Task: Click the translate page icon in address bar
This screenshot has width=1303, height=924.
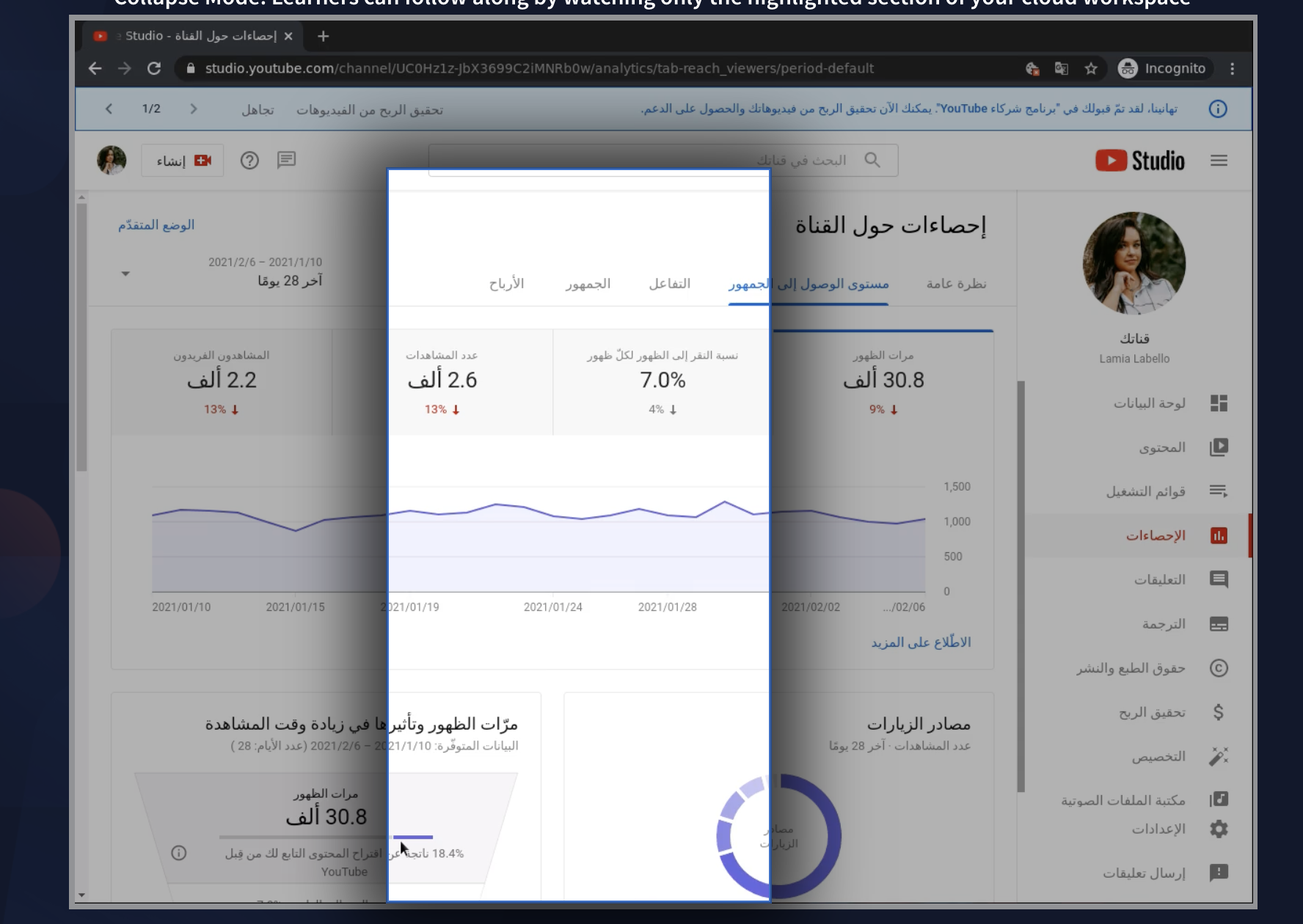Action: (x=1061, y=68)
